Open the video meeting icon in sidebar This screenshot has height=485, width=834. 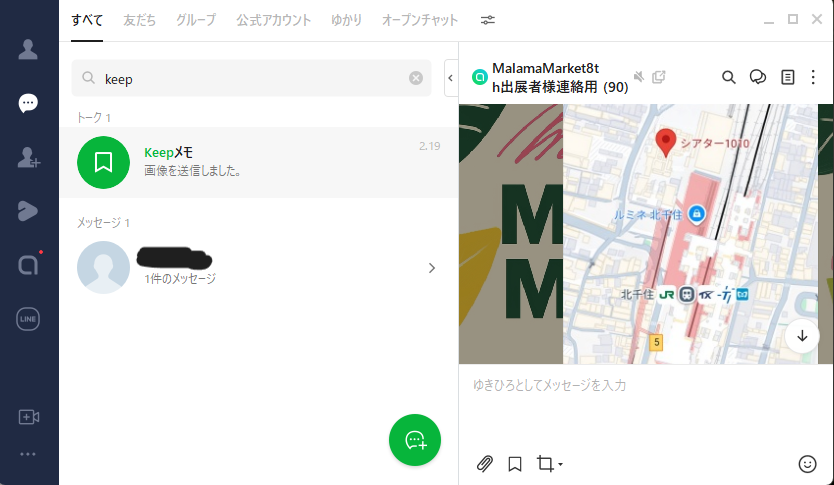28,417
